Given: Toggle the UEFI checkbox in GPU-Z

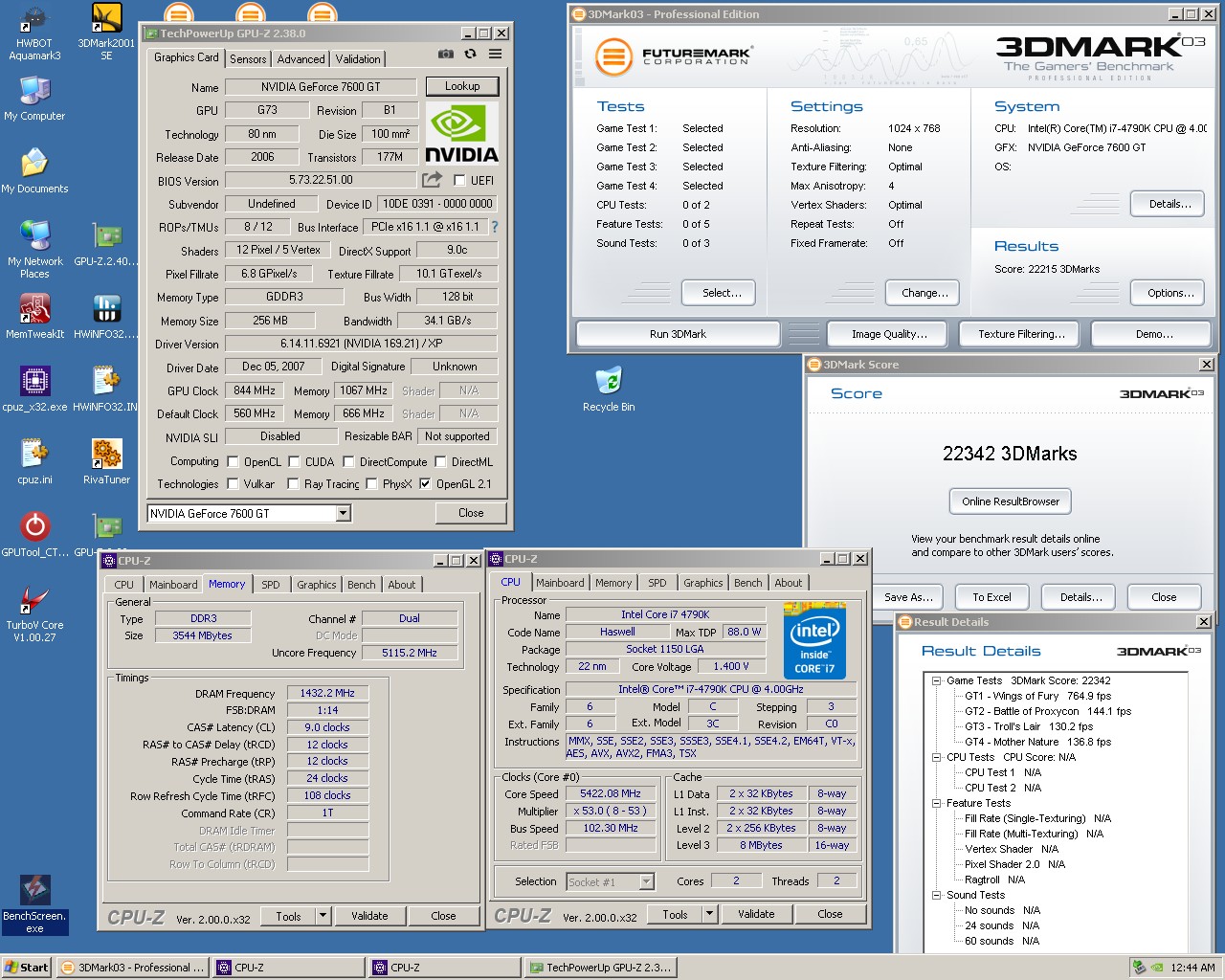Looking at the screenshot, I should pyautogui.click(x=459, y=180).
